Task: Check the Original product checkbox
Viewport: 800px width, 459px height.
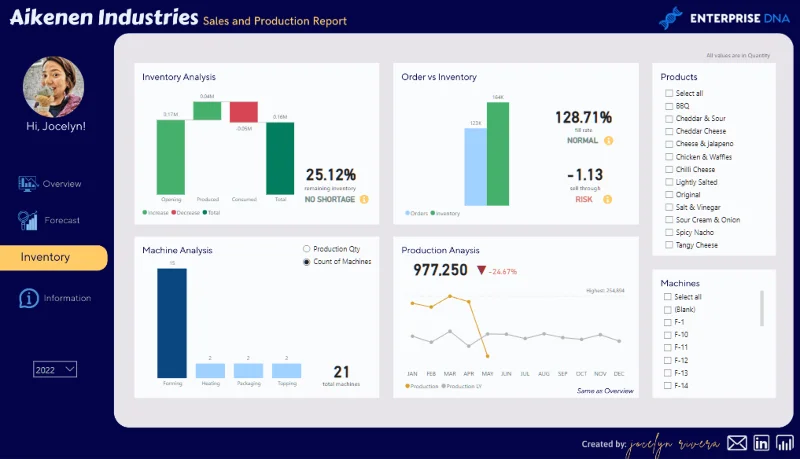Action: point(669,195)
